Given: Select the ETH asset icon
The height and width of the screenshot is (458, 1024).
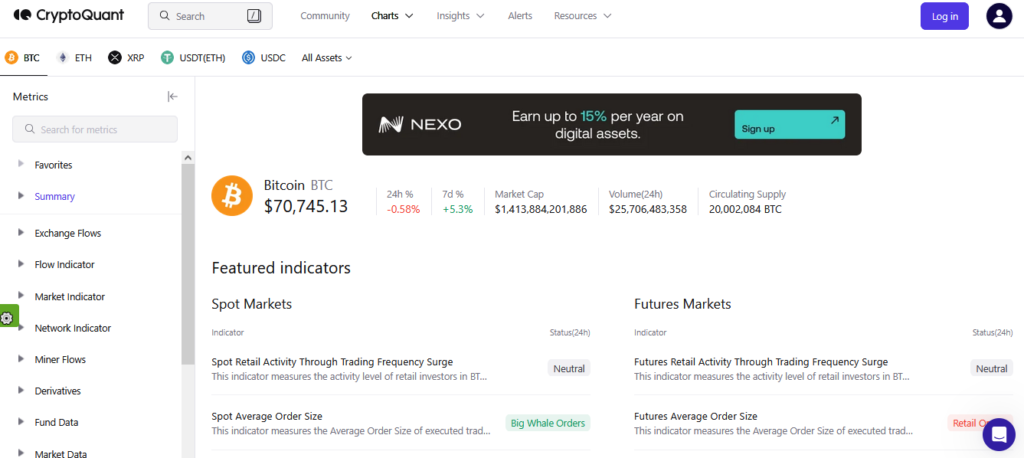Looking at the screenshot, I should click(x=64, y=58).
